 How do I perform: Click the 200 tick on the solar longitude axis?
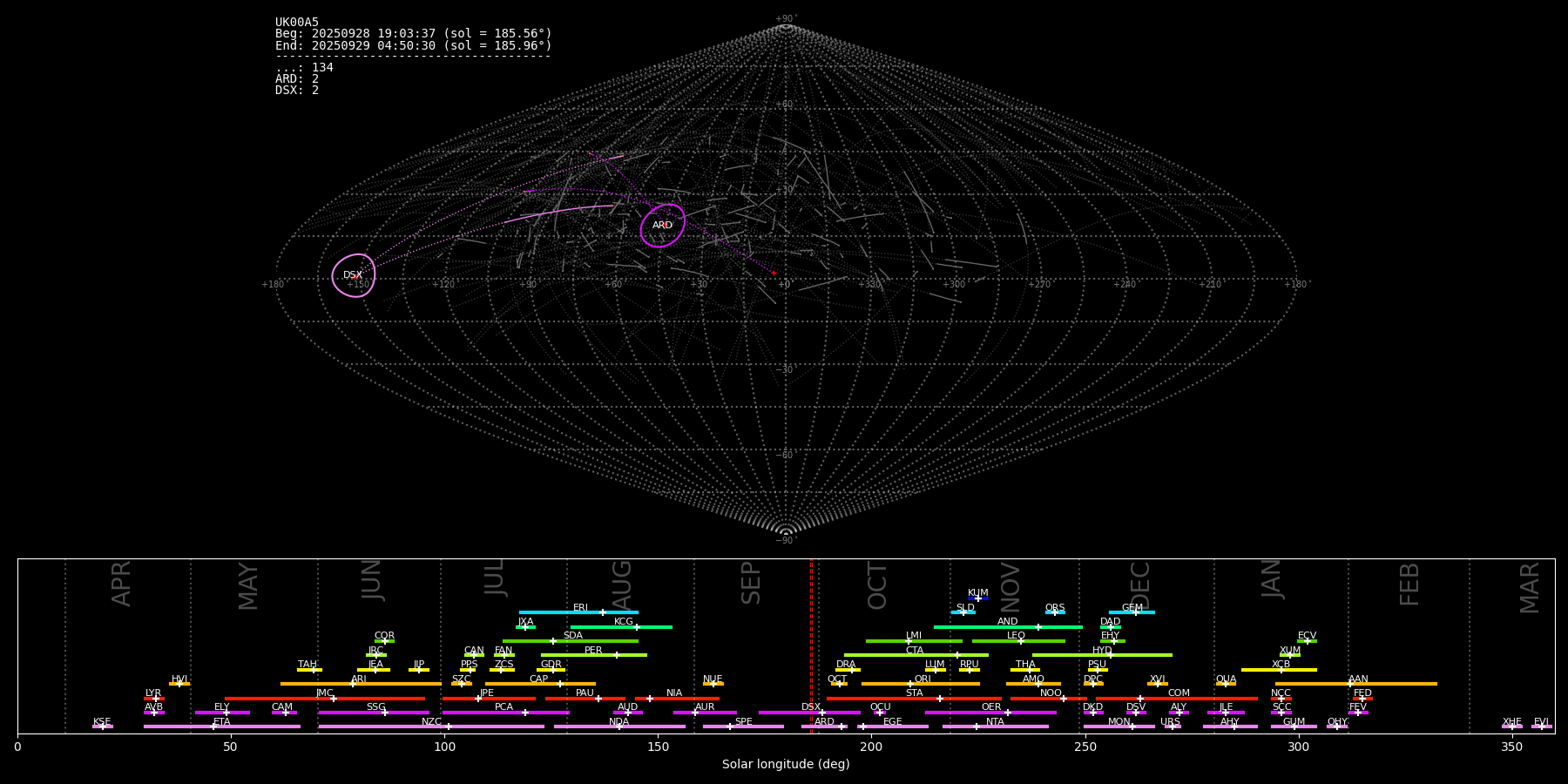tap(871, 747)
